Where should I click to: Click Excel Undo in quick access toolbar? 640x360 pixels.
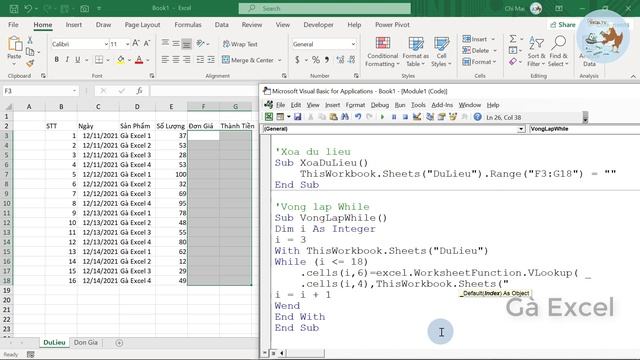click(28, 8)
